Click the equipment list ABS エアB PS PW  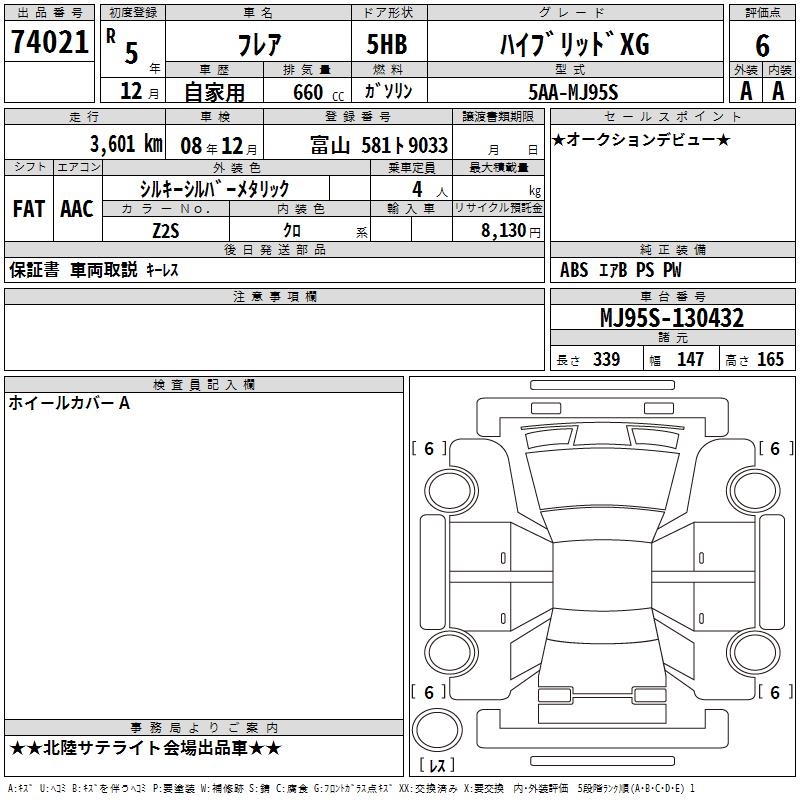[620, 270]
